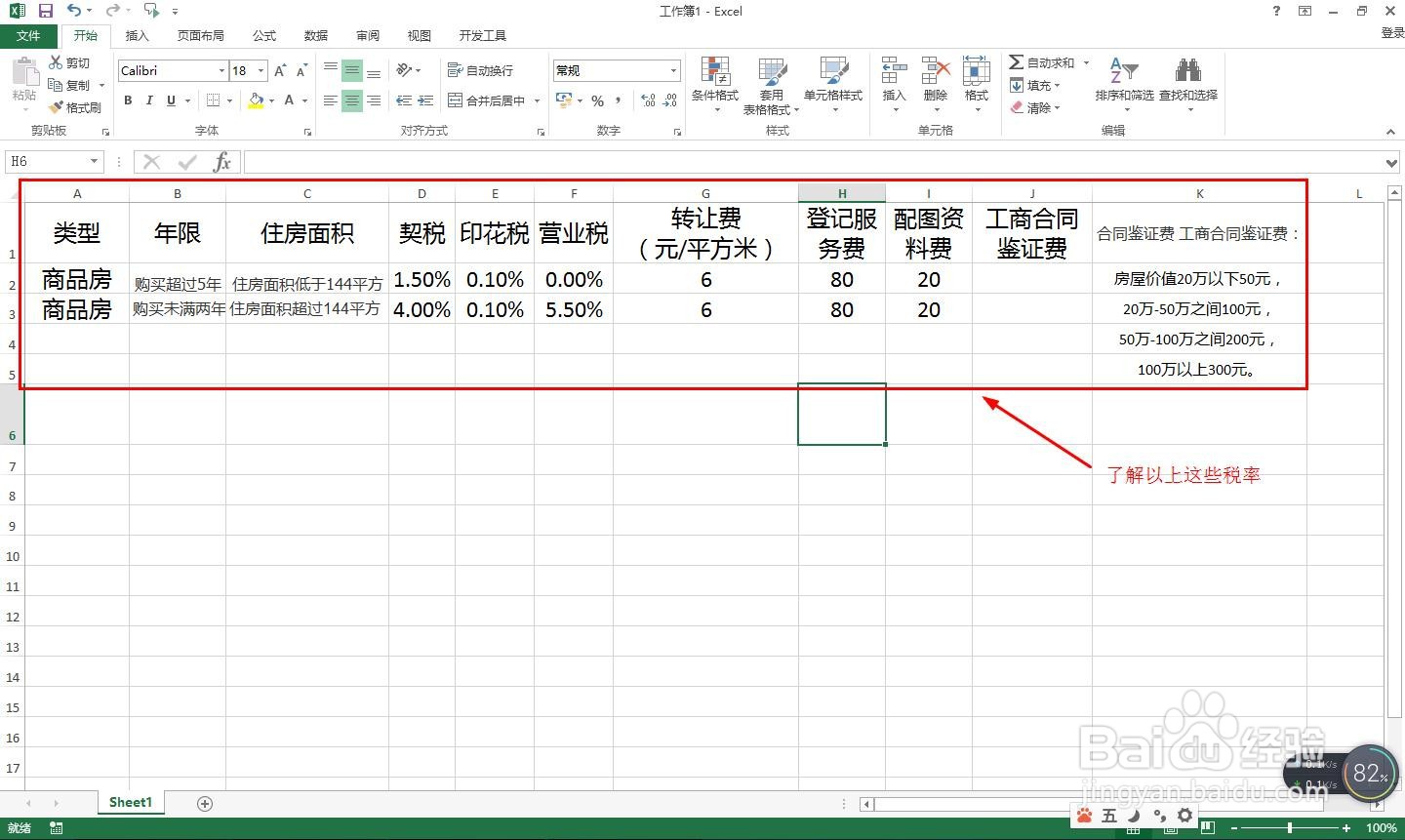
Task: Click the percent style icon
Action: (597, 100)
